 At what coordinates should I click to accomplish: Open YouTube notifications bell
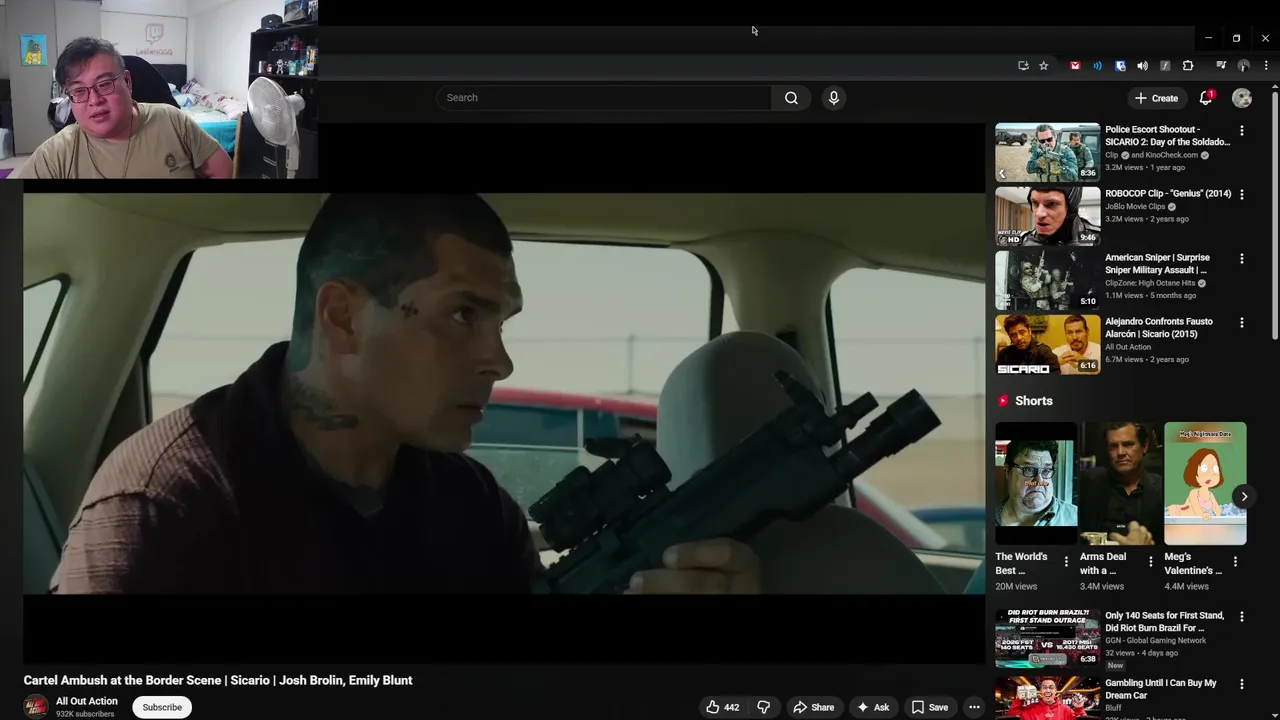[x=1206, y=98]
